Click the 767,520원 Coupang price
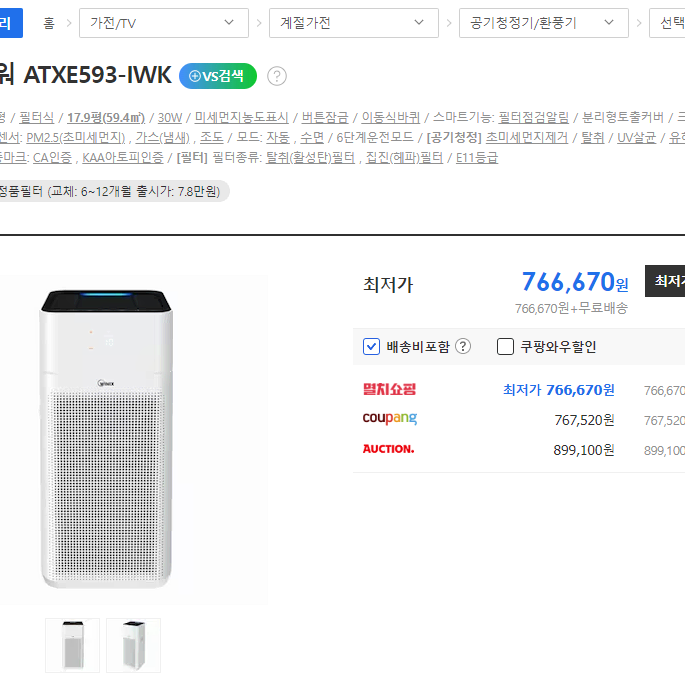Screen dimensions: 685x685 [585, 420]
